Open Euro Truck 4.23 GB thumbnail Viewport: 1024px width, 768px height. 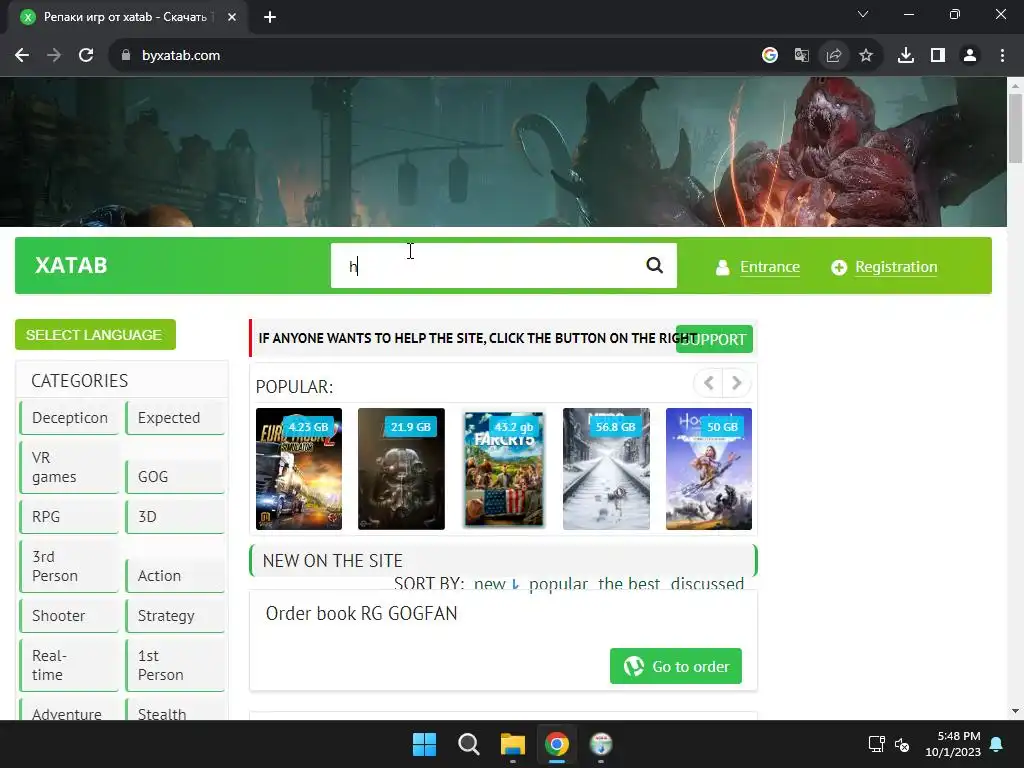click(x=299, y=469)
